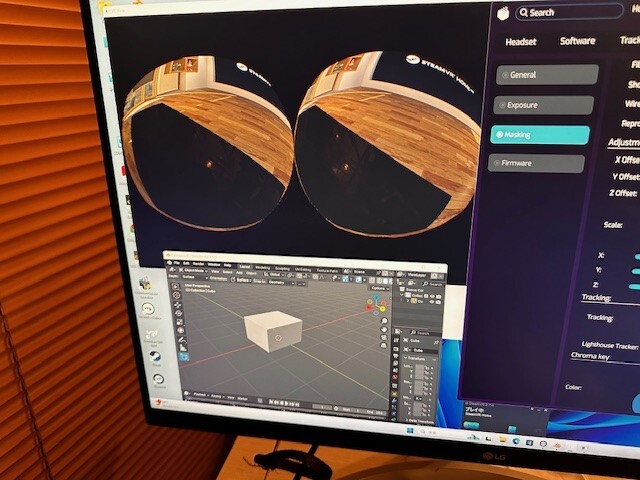Switch to Blender's Modeling workspace tab
640x480 pixels.
click(262, 267)
